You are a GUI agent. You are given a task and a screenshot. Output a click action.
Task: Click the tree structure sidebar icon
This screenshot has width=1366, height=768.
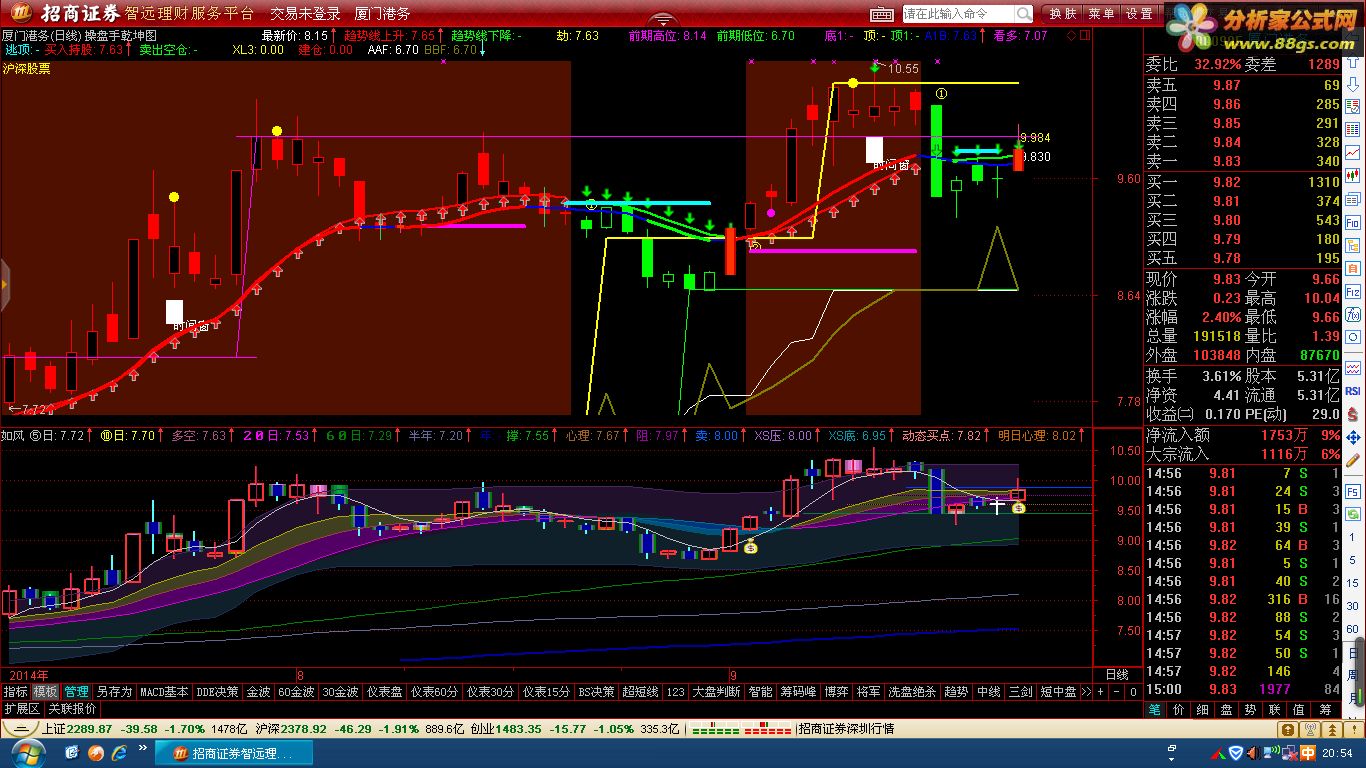[x=1353, y=245]
